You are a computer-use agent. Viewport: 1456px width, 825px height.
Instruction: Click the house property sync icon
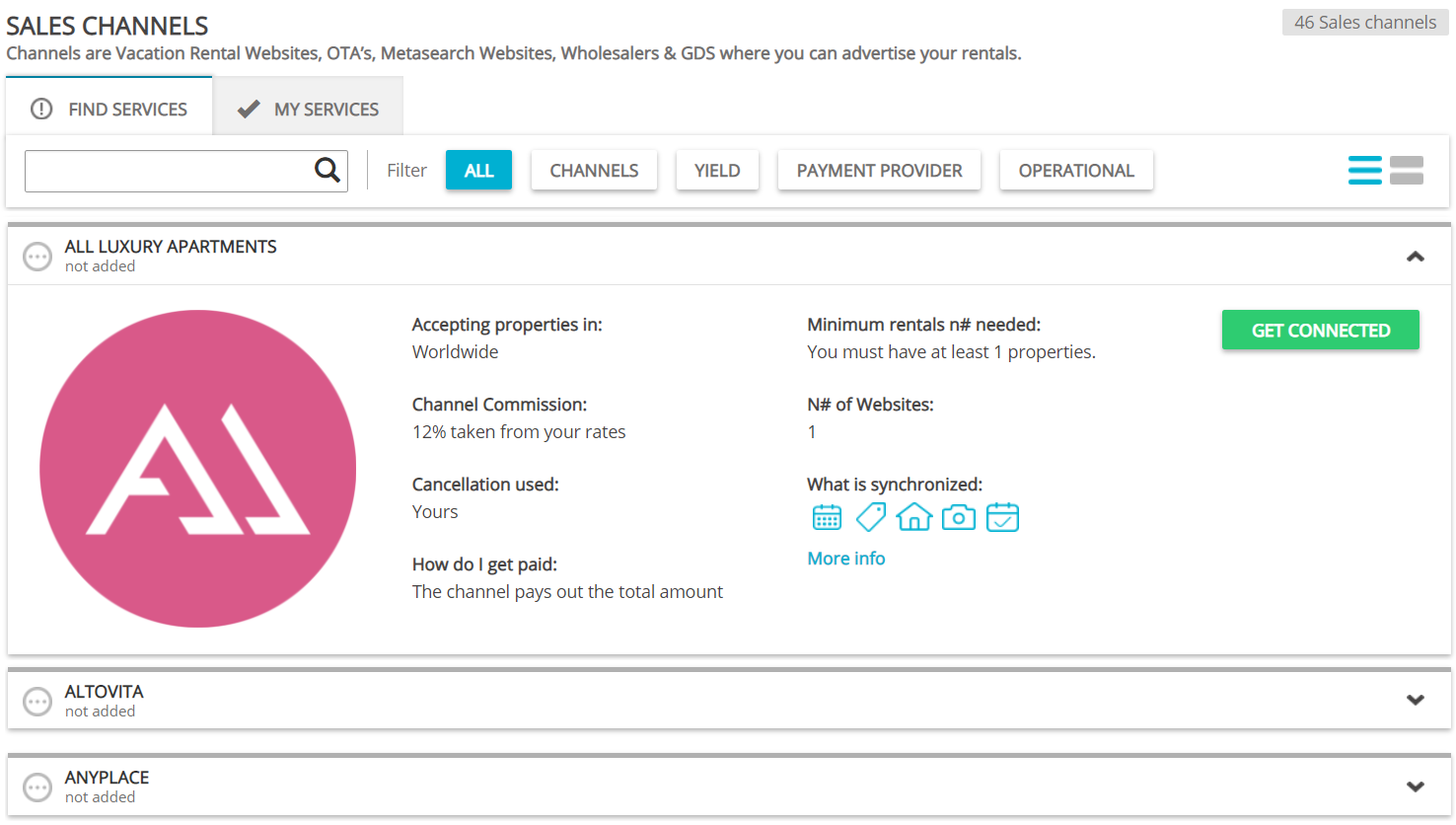click(914, 517)
